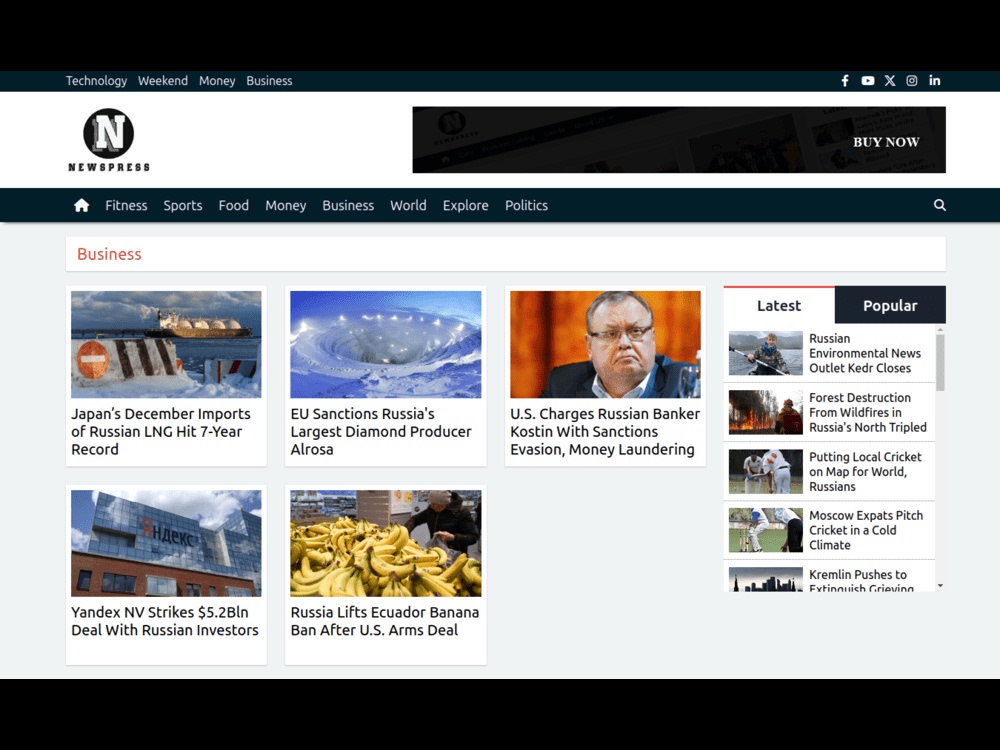Open U.S. Charges Russian Banker Kostin headline

click(605, 432)
